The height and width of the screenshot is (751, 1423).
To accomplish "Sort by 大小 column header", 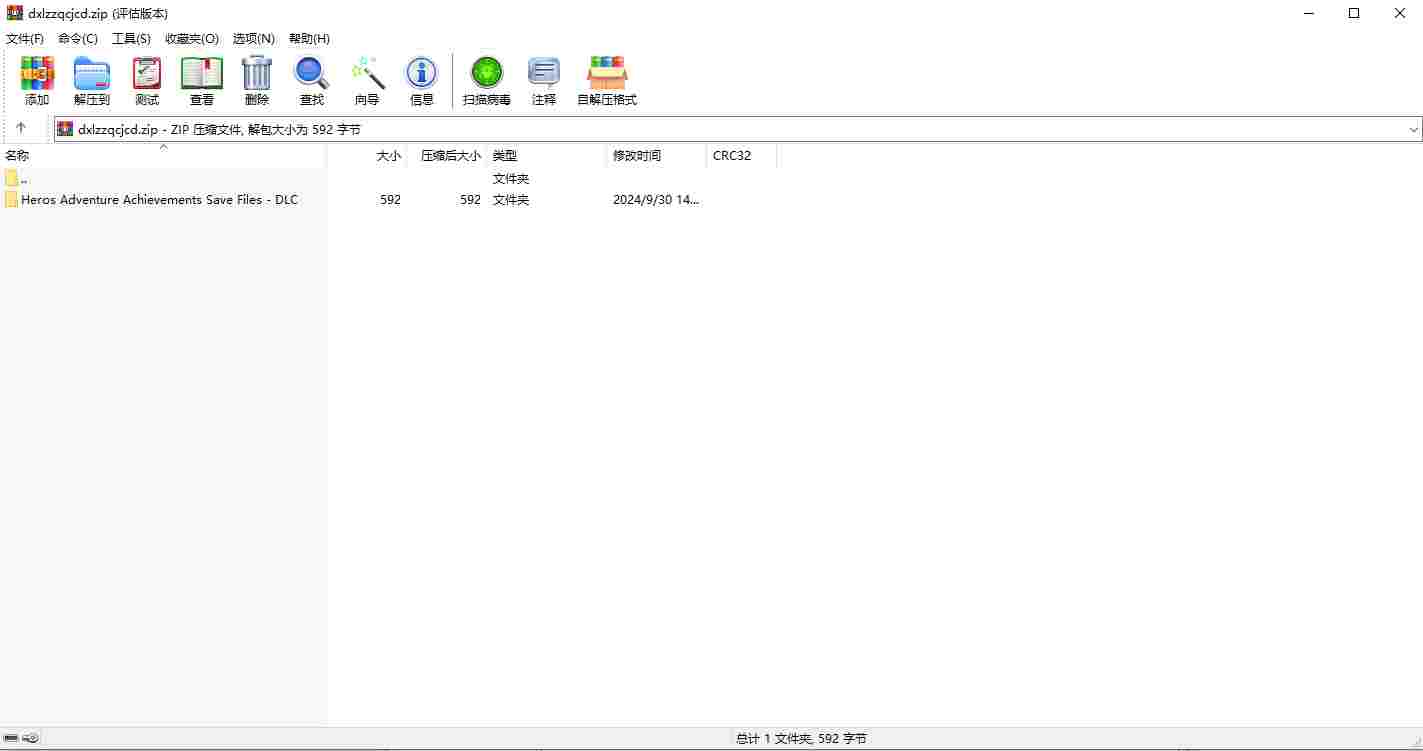I will click(367, 156).
